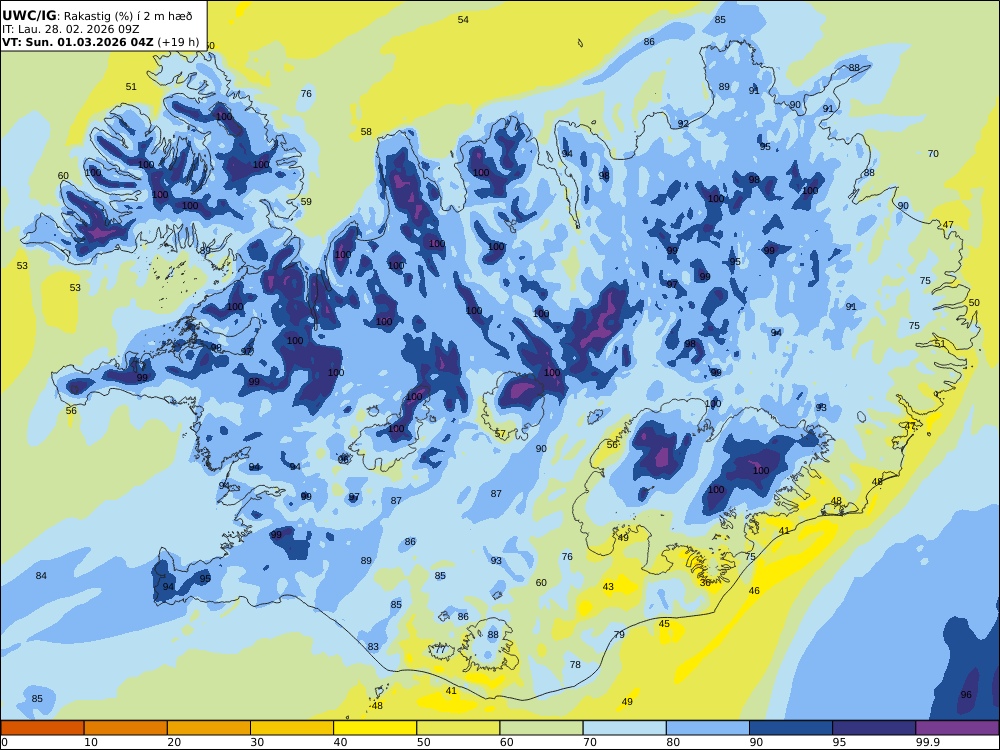1000x750 pixels.
Task: Click the '40' legend tick label
Action: (x=341, y=742)
